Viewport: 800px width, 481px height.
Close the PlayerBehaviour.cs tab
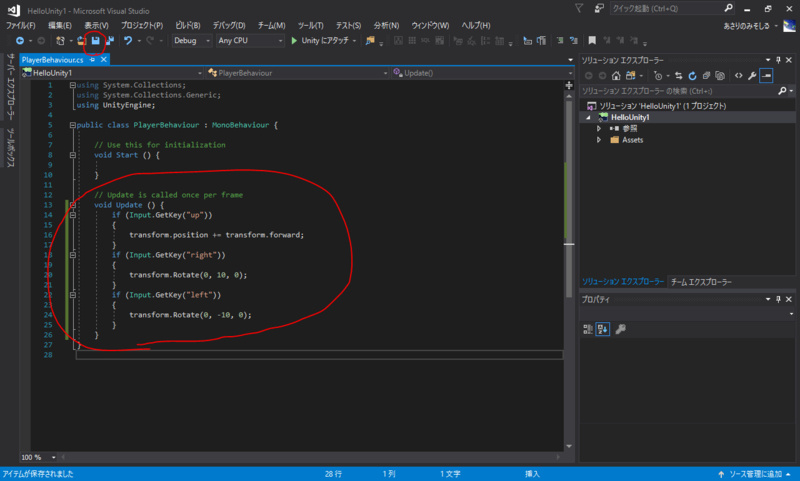[x=104, y=60]
